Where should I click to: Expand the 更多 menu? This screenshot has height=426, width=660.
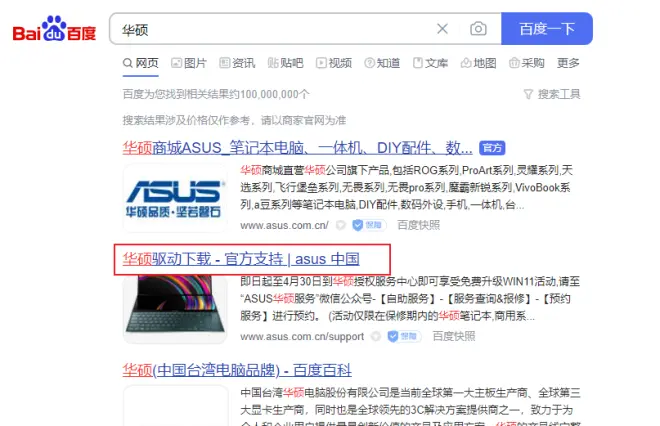[568, 63]
